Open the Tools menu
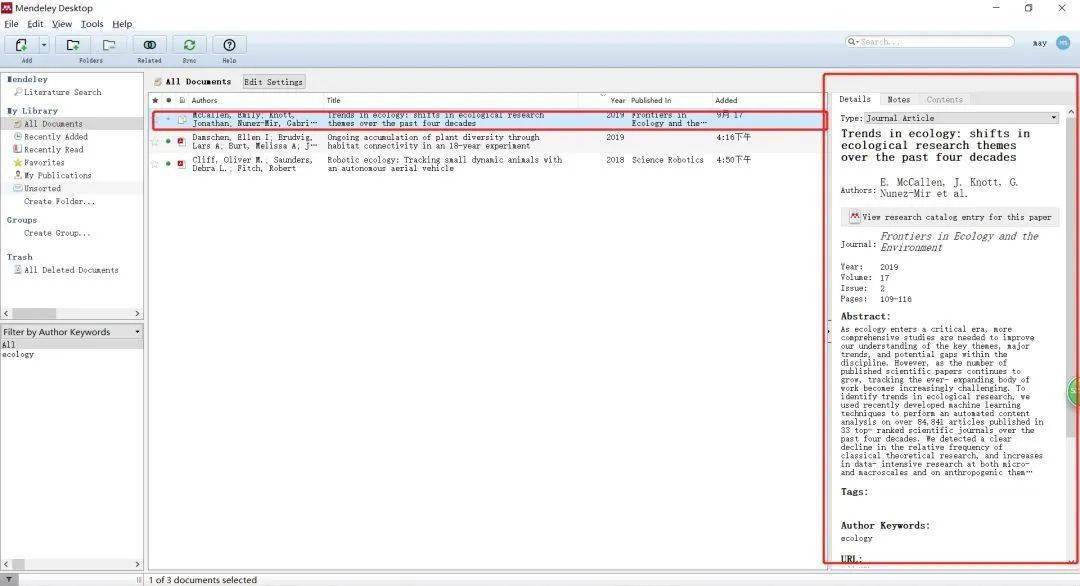The image size is (1080, 586). 92,23
